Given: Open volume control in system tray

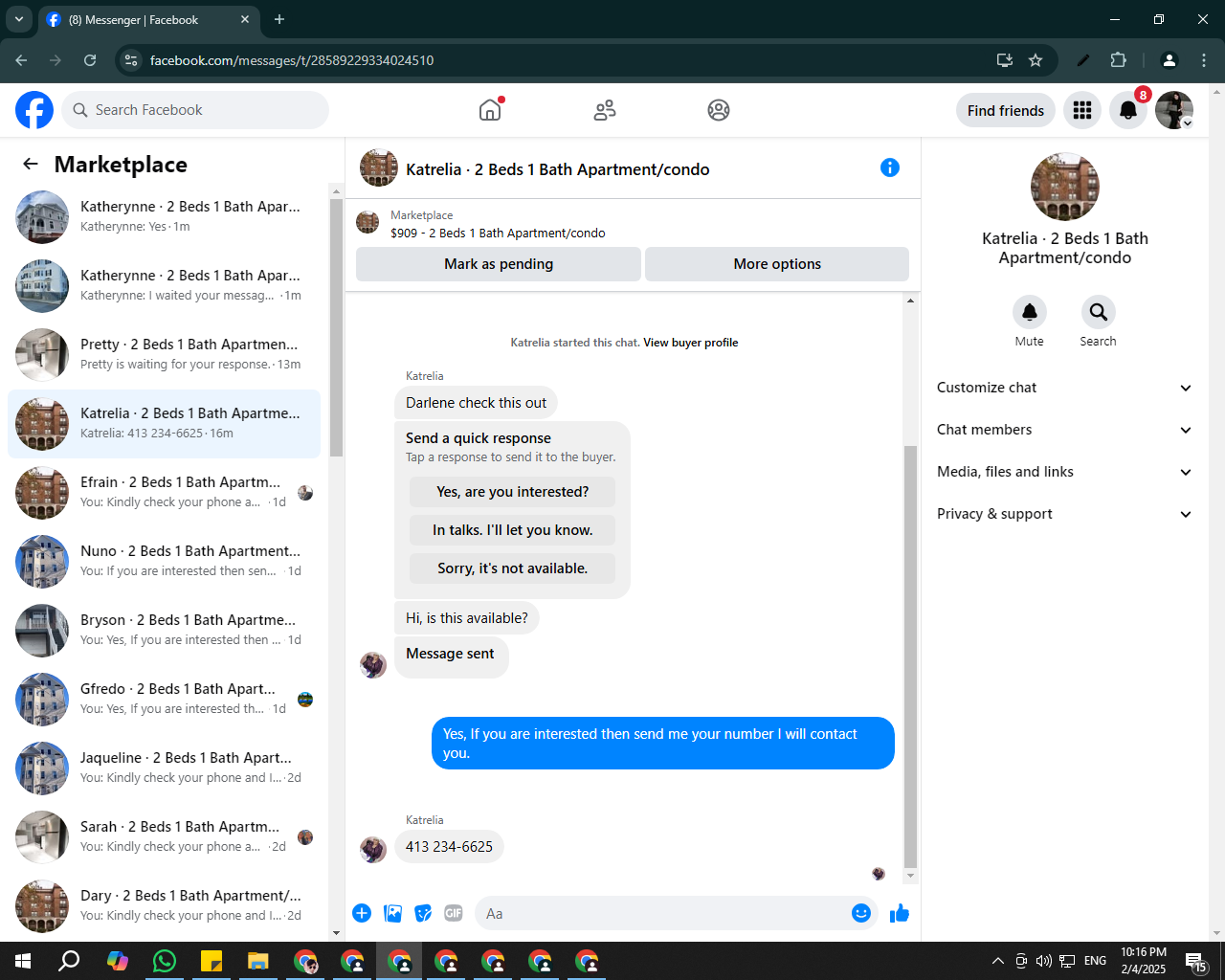Looking at the screenshot, I should (1043, 961).
